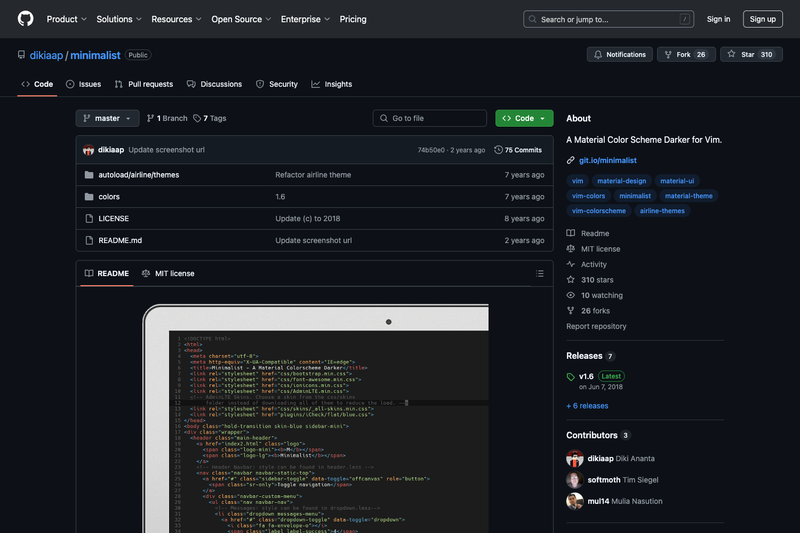
Task: Open the minimalist repository link
Action: pos(95,55)
